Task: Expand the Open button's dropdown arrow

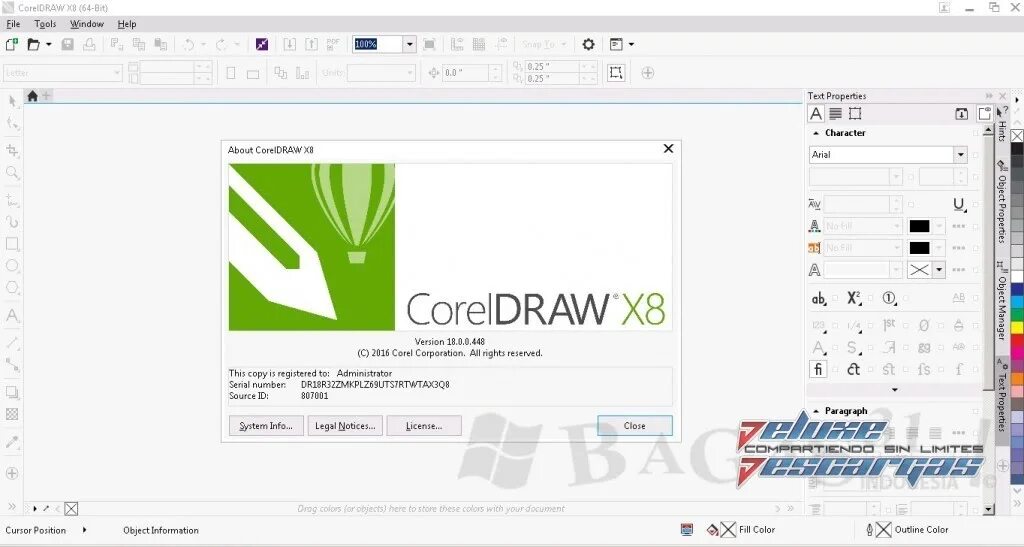Action: [48, 44]
